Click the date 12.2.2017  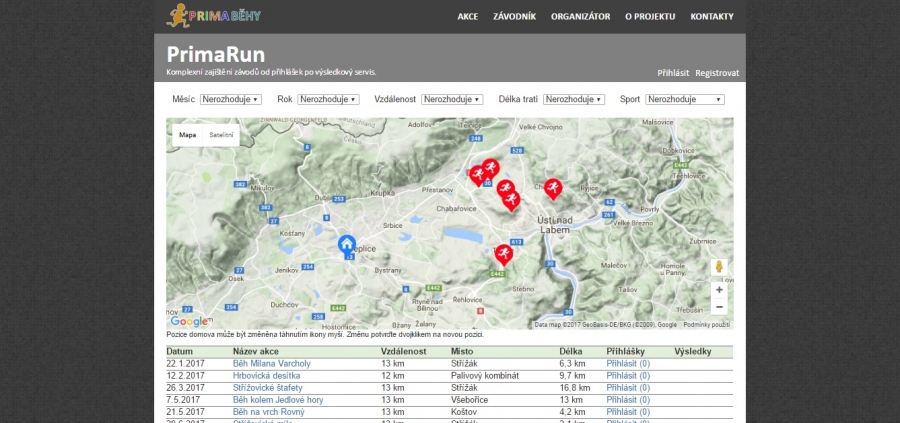(185, 375)
